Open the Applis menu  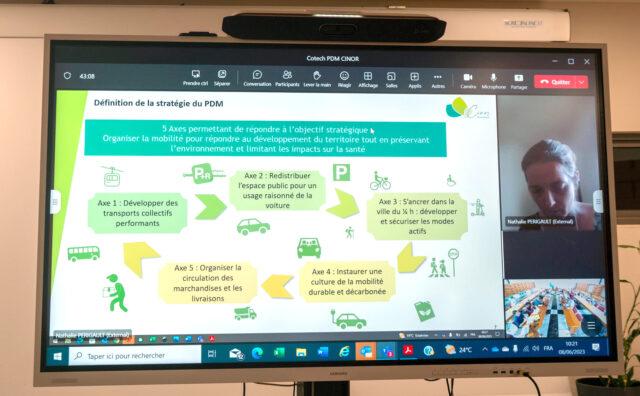(x=414, y=80)
